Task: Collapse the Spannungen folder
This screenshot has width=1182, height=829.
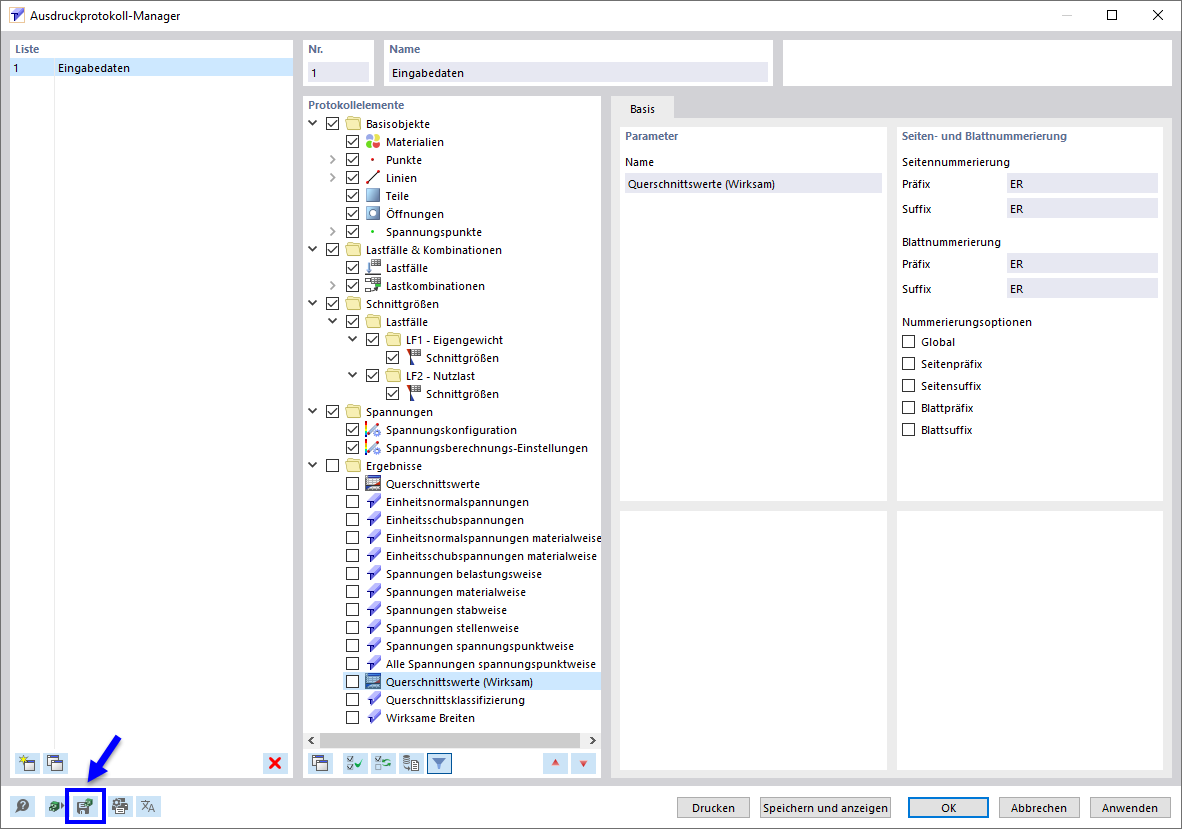Action: [313, 411]
